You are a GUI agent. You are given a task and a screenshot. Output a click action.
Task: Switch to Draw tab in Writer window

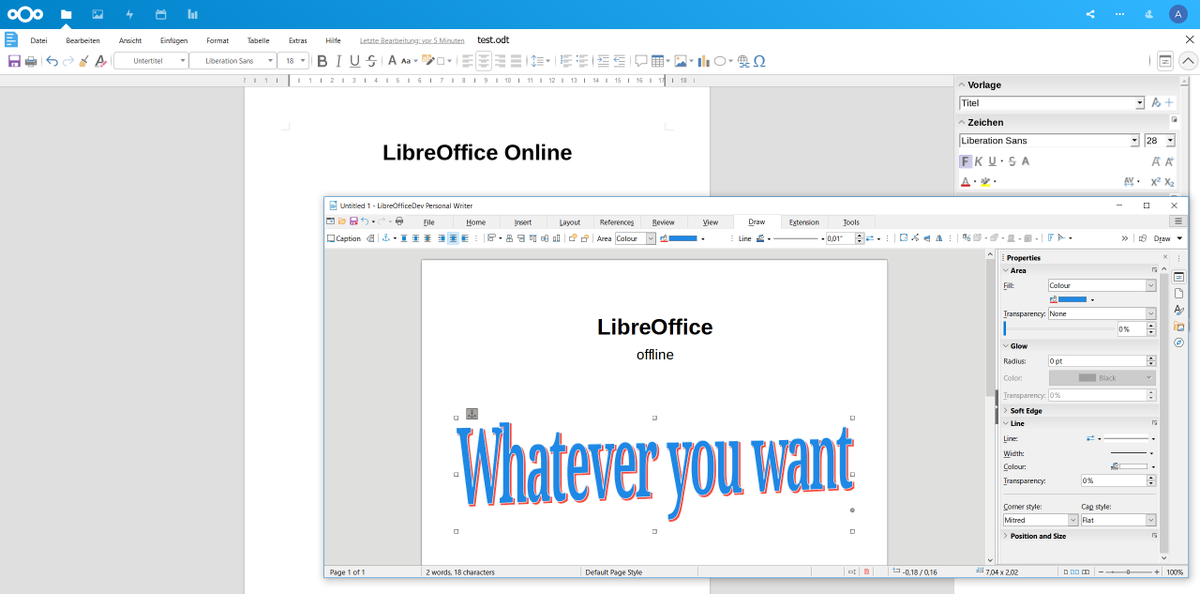[x=756, y=222]
